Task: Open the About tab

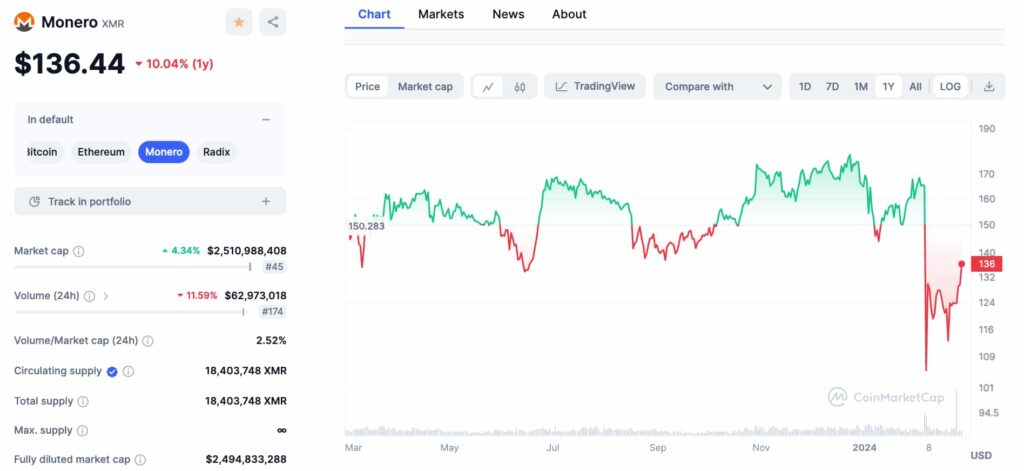Action: pyautogui.click(x=569, y=14)
